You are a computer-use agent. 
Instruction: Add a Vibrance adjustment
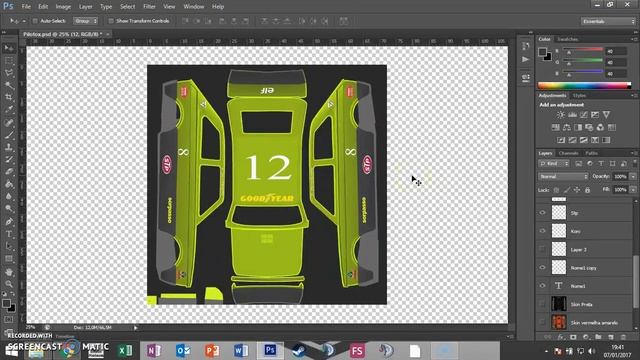pos(606,115)
